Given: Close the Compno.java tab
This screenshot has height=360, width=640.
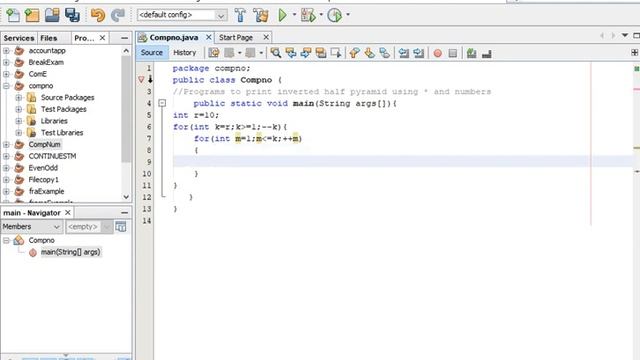Looking at the screenshot, I should click(x=209, y=38).
